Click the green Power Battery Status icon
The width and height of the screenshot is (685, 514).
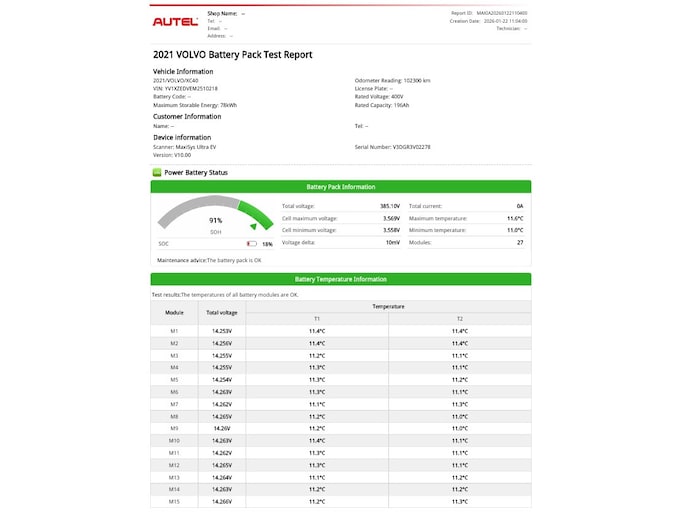[x=157, y=172]
